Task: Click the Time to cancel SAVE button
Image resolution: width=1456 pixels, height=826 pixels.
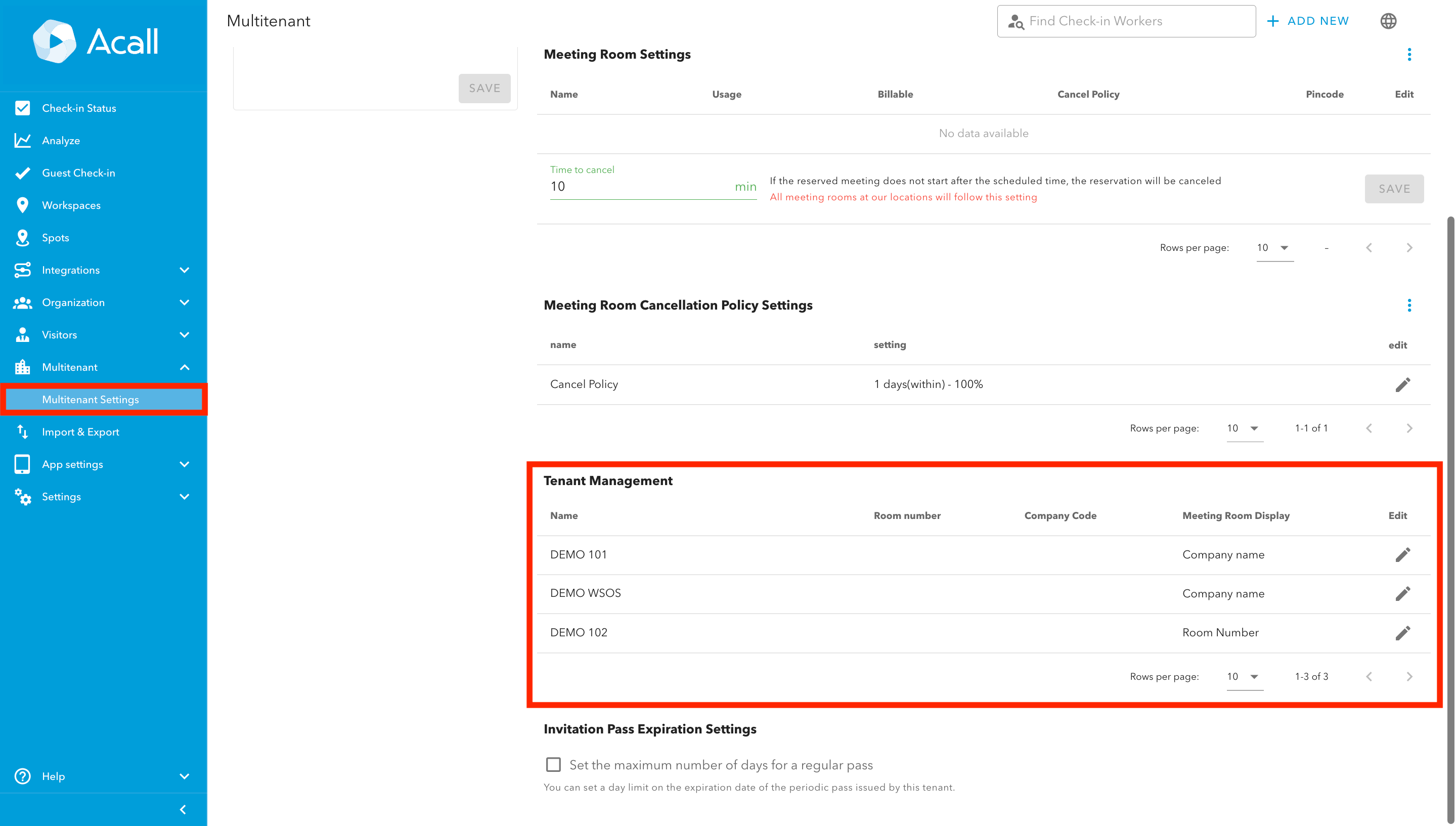Action: pyautogui.click(x=1394, y=189)
